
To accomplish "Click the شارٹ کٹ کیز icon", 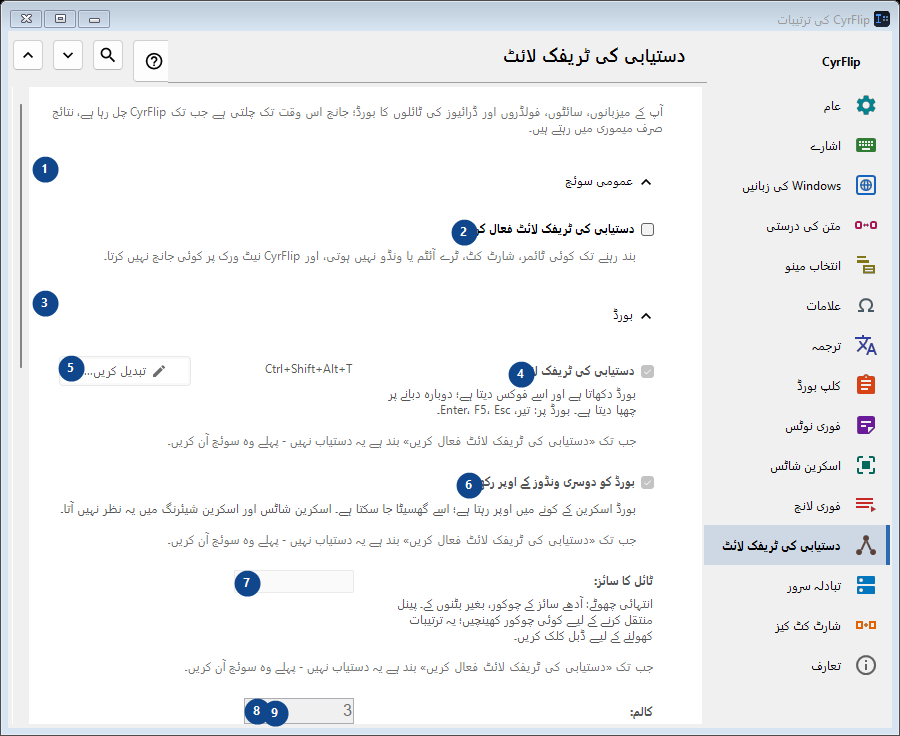I will 866,625.
